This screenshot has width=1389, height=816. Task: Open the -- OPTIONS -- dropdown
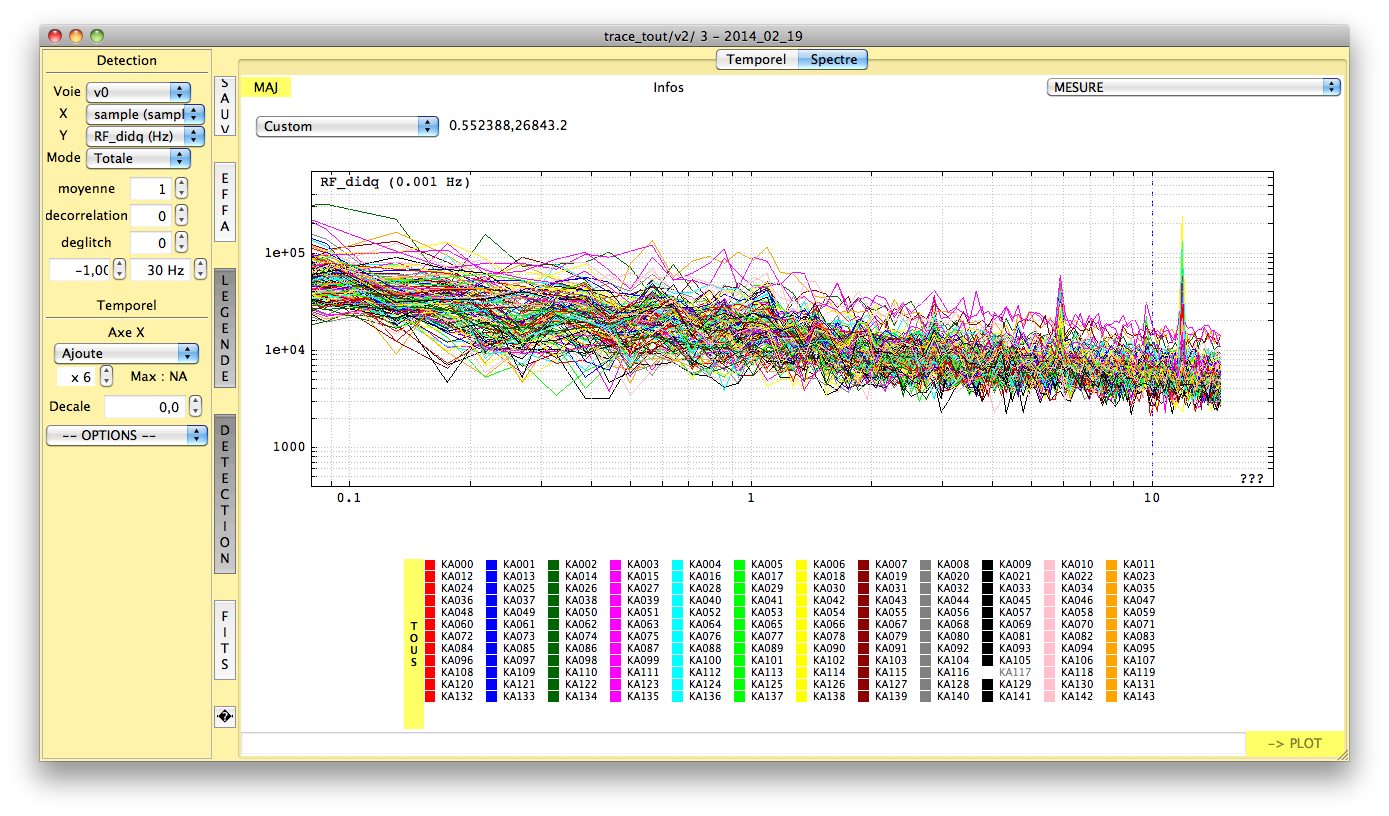click(126, 436)
